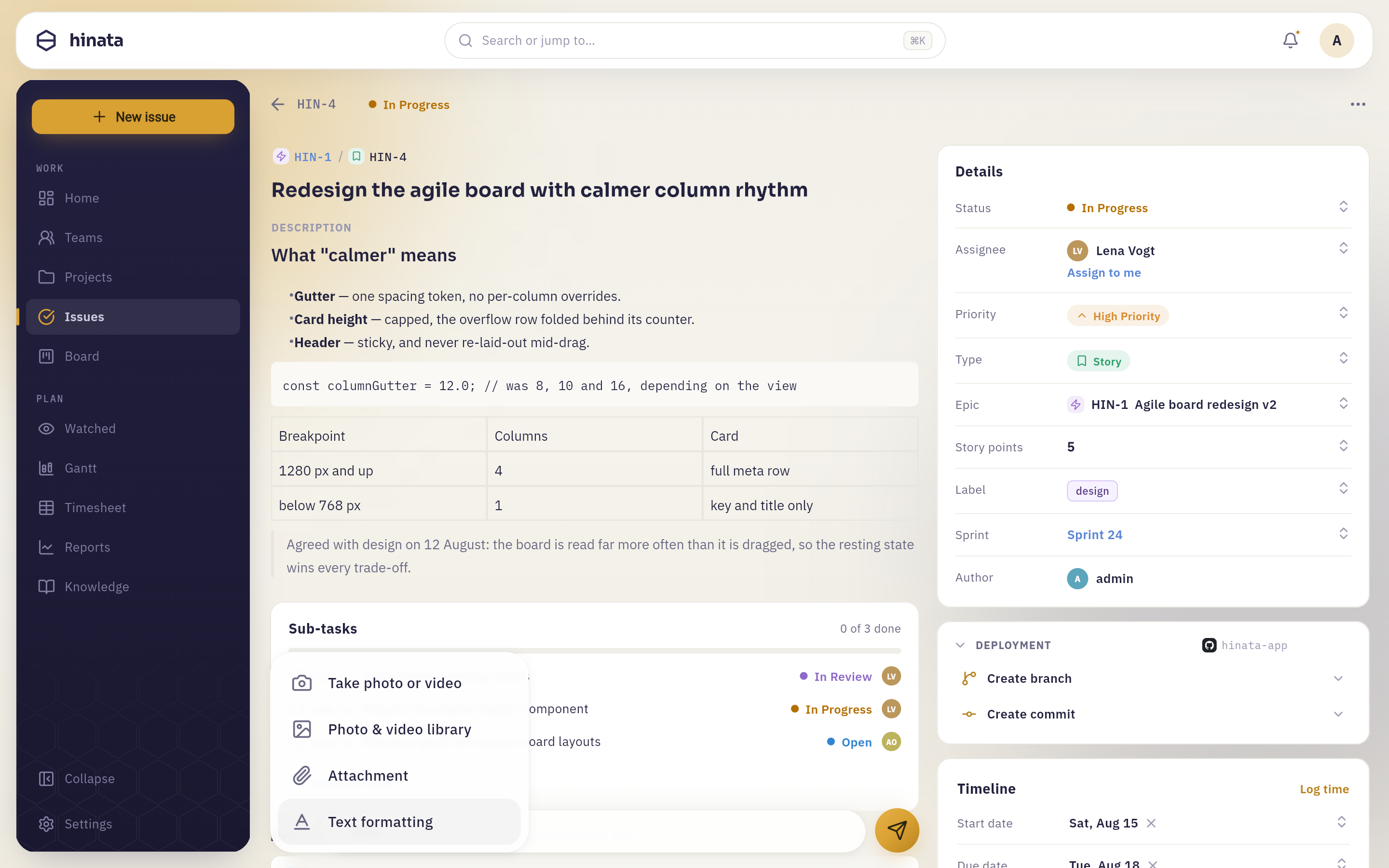Go back using the arrow beside HIN-4
Viewport: 1389px width, 868px height.
(278, 105)
